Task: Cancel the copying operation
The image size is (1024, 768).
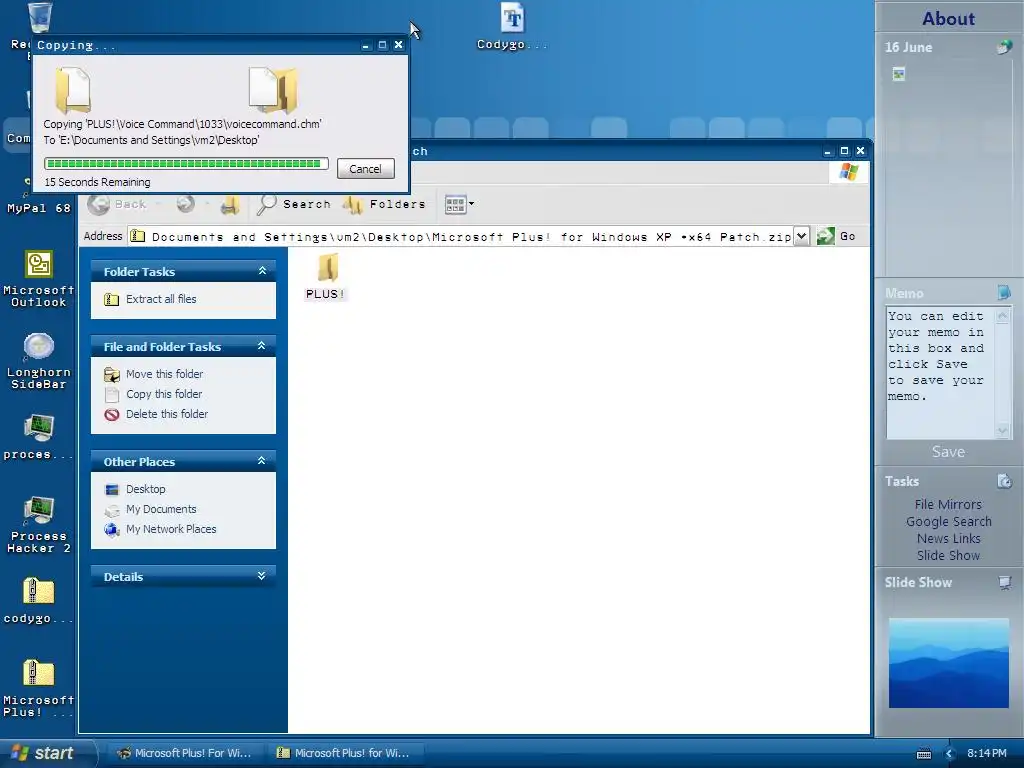Action: (365, 168)
